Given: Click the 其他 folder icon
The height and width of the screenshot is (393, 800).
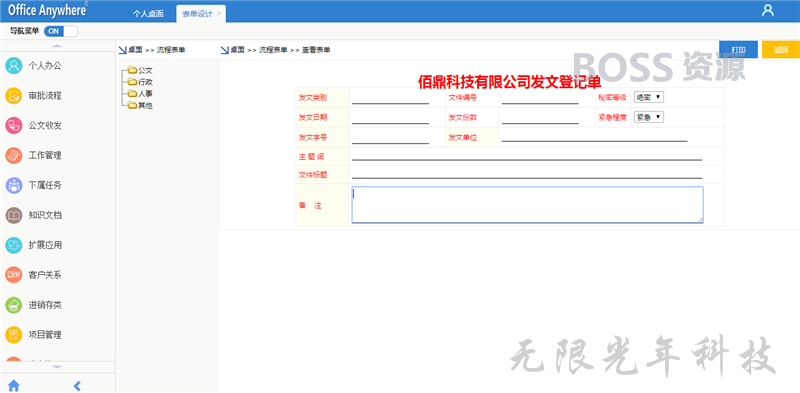Looking at the screenshot, I should pos(132,105).
